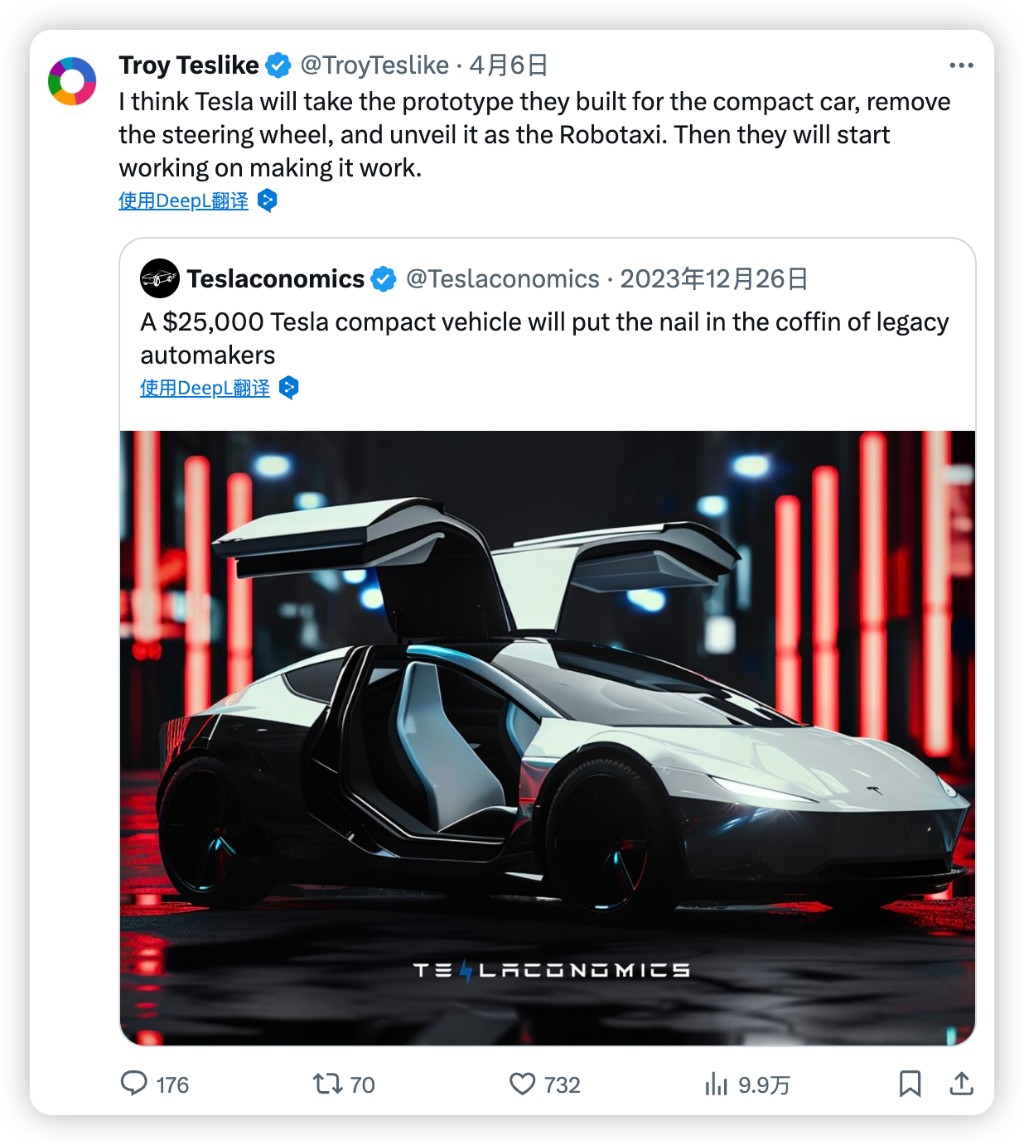Click Teslaconomics' blue verified badge

(x=384, y=279)
